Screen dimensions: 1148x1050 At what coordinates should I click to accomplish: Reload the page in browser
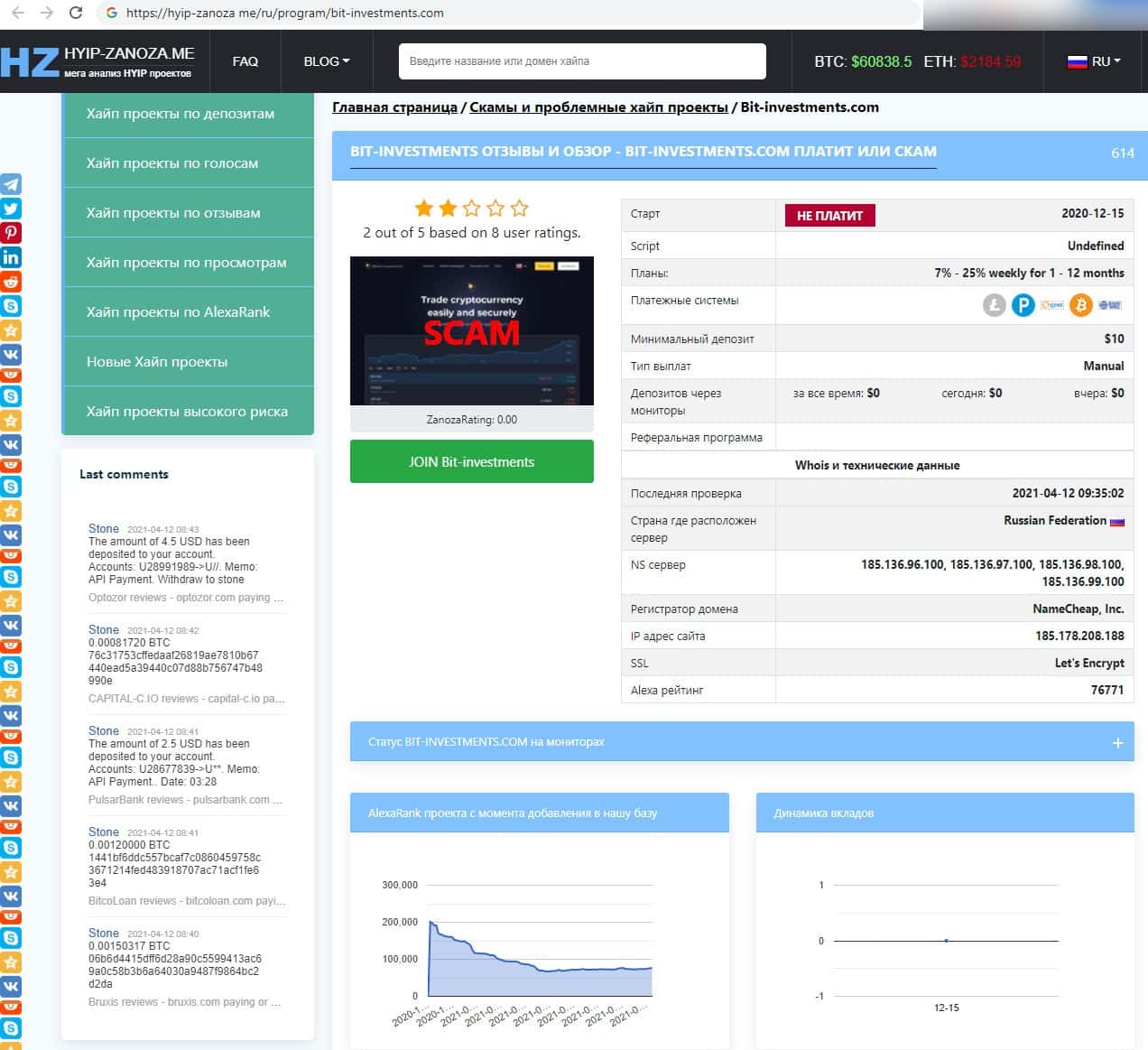(x=76, y=13)
